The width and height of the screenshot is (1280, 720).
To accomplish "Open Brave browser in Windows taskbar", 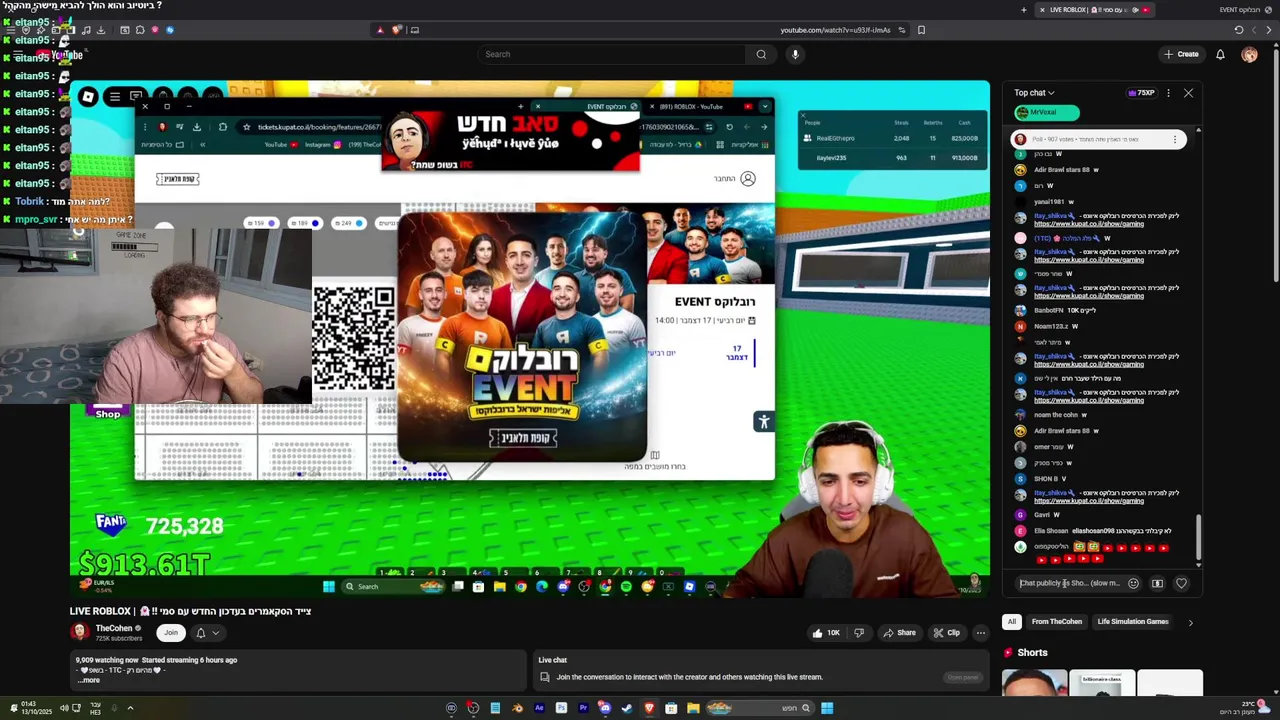I will (649, 709).
